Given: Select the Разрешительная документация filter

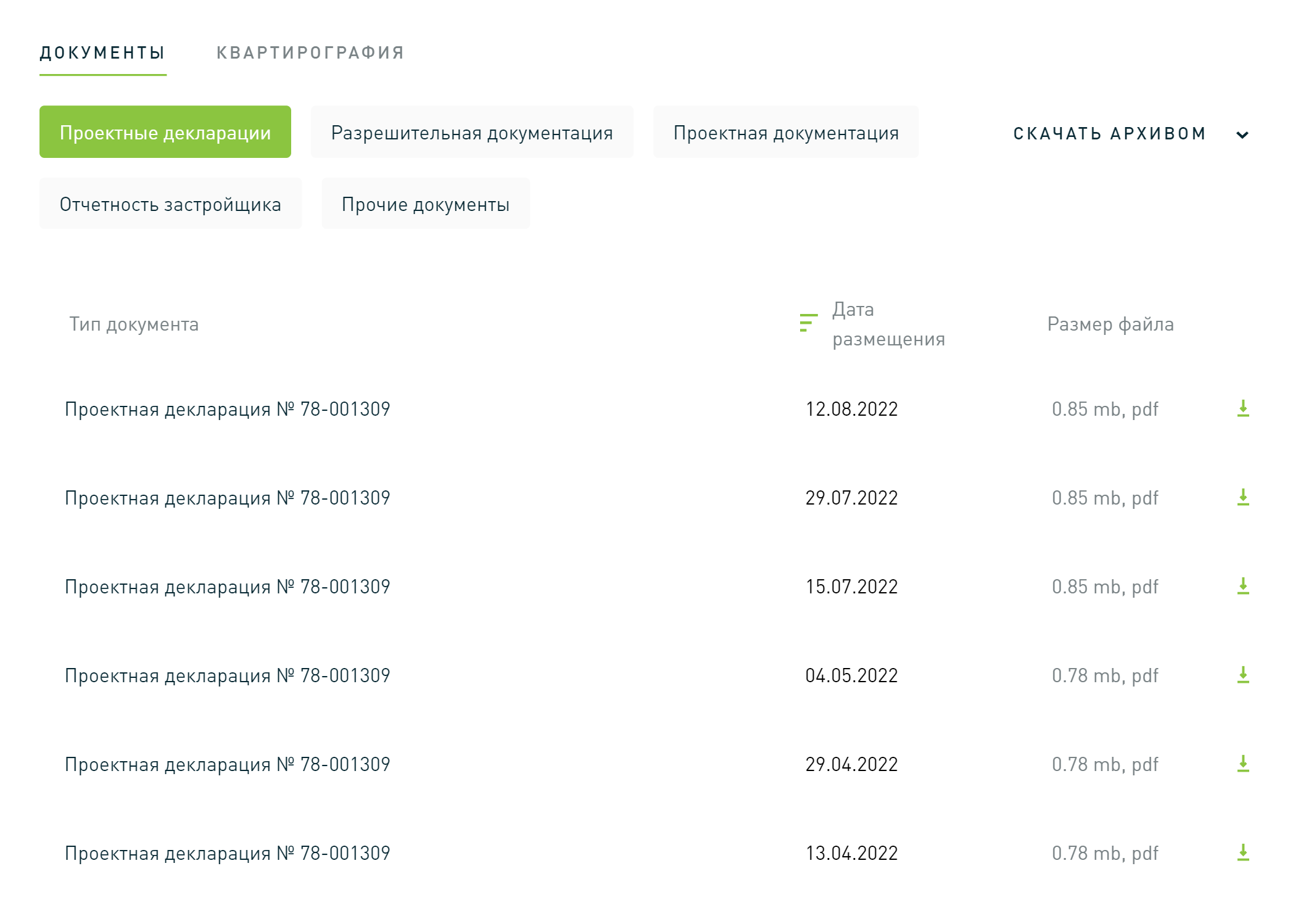Looking at the screenshot, I should pyautogui.click(x=472, y=132).
